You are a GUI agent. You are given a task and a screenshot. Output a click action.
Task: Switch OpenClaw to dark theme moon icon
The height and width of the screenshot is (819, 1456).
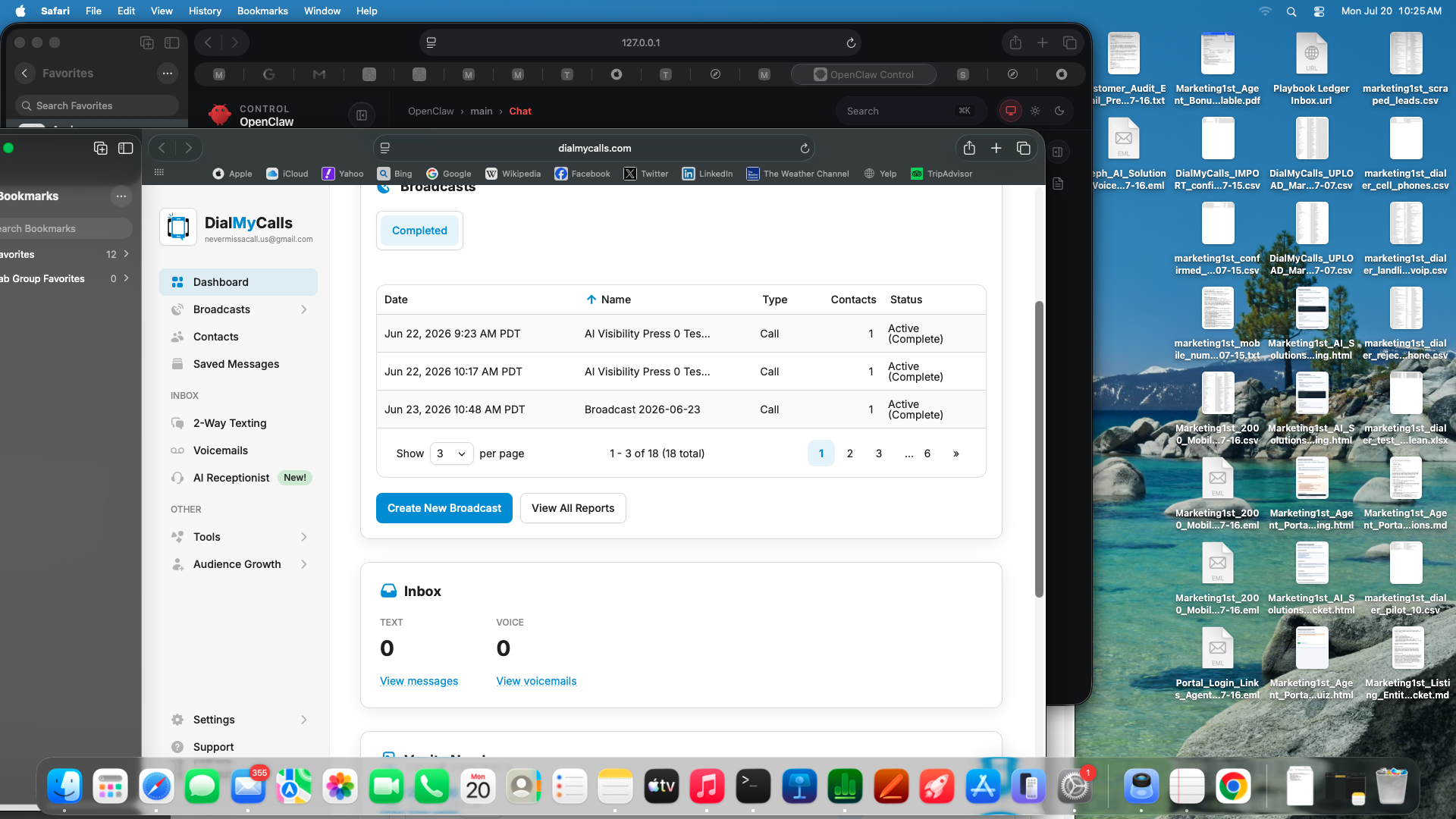click(x=1059, y=111)
